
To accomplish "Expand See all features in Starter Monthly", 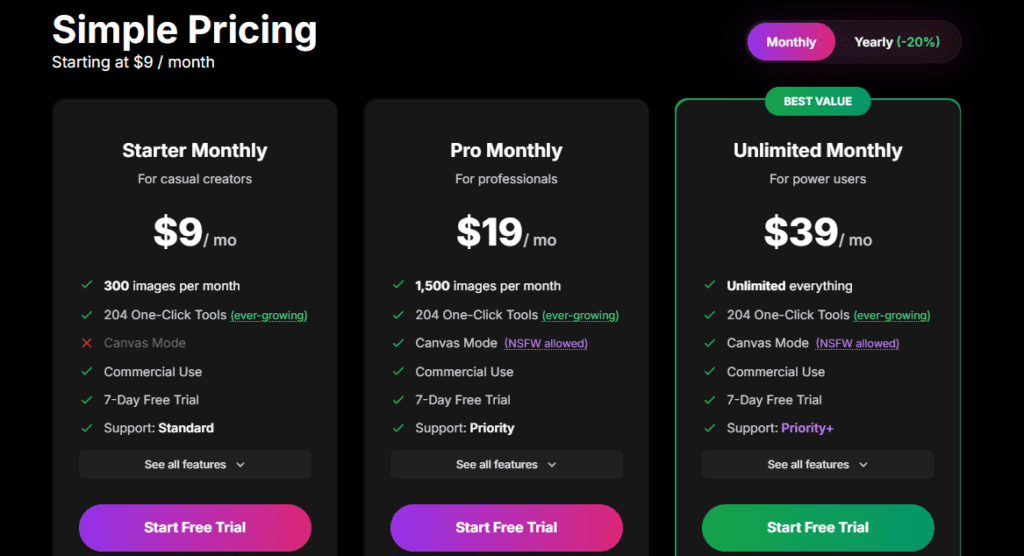I will click(x=195, y=464).
